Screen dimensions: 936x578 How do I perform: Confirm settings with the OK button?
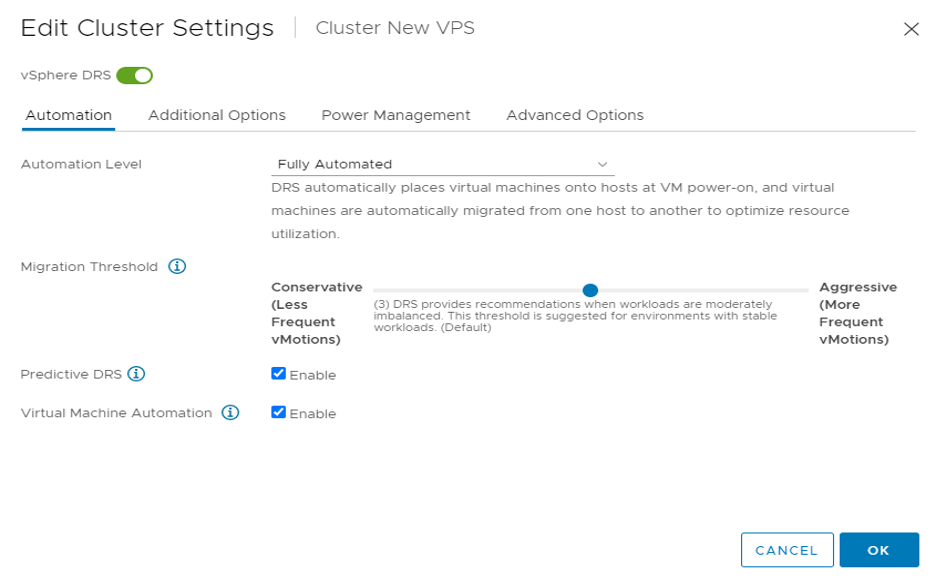(x=878, y=550)
